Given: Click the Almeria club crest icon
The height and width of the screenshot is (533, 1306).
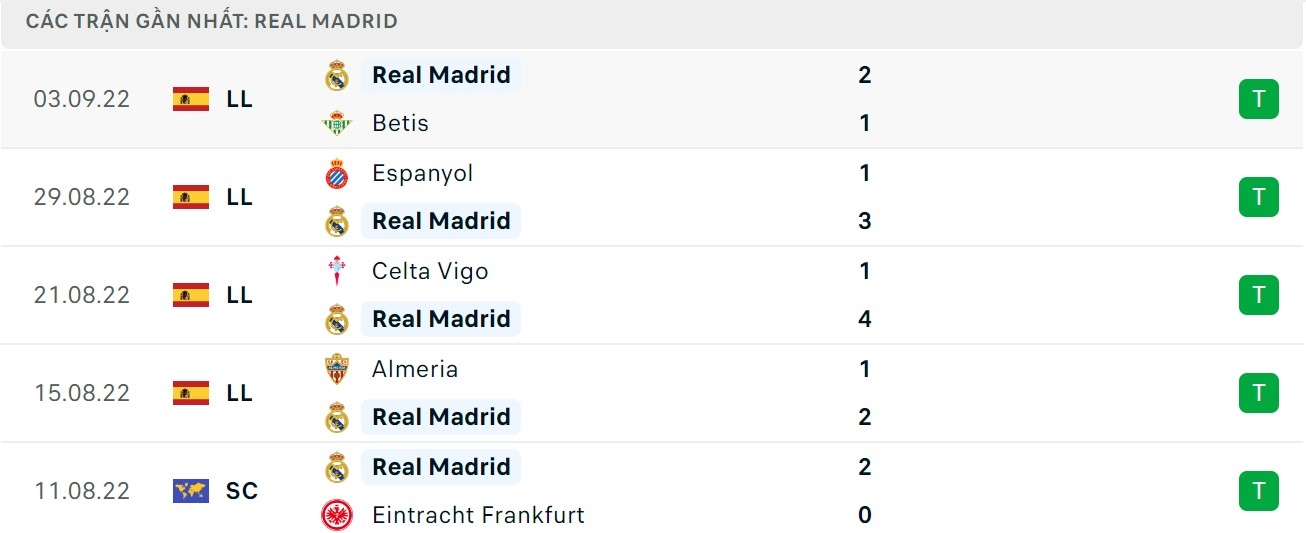Looking at the screenshot, I should point(337,369).
